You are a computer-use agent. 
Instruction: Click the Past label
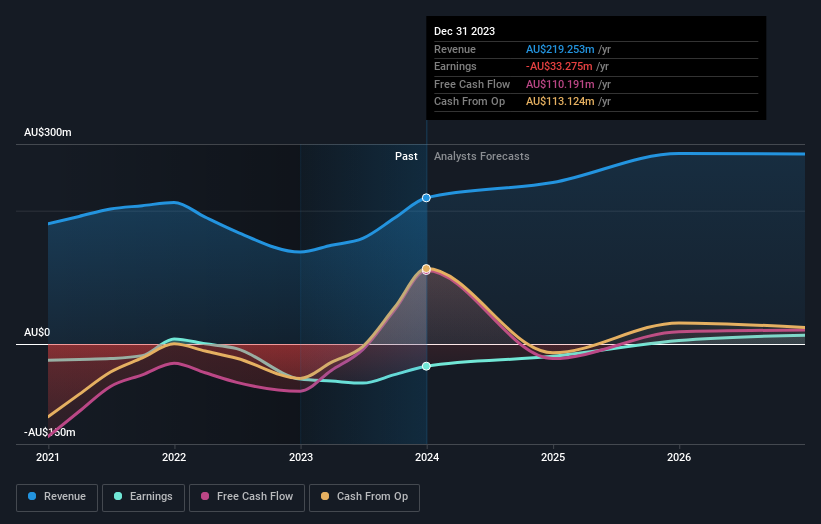click(x=406, y=156)
